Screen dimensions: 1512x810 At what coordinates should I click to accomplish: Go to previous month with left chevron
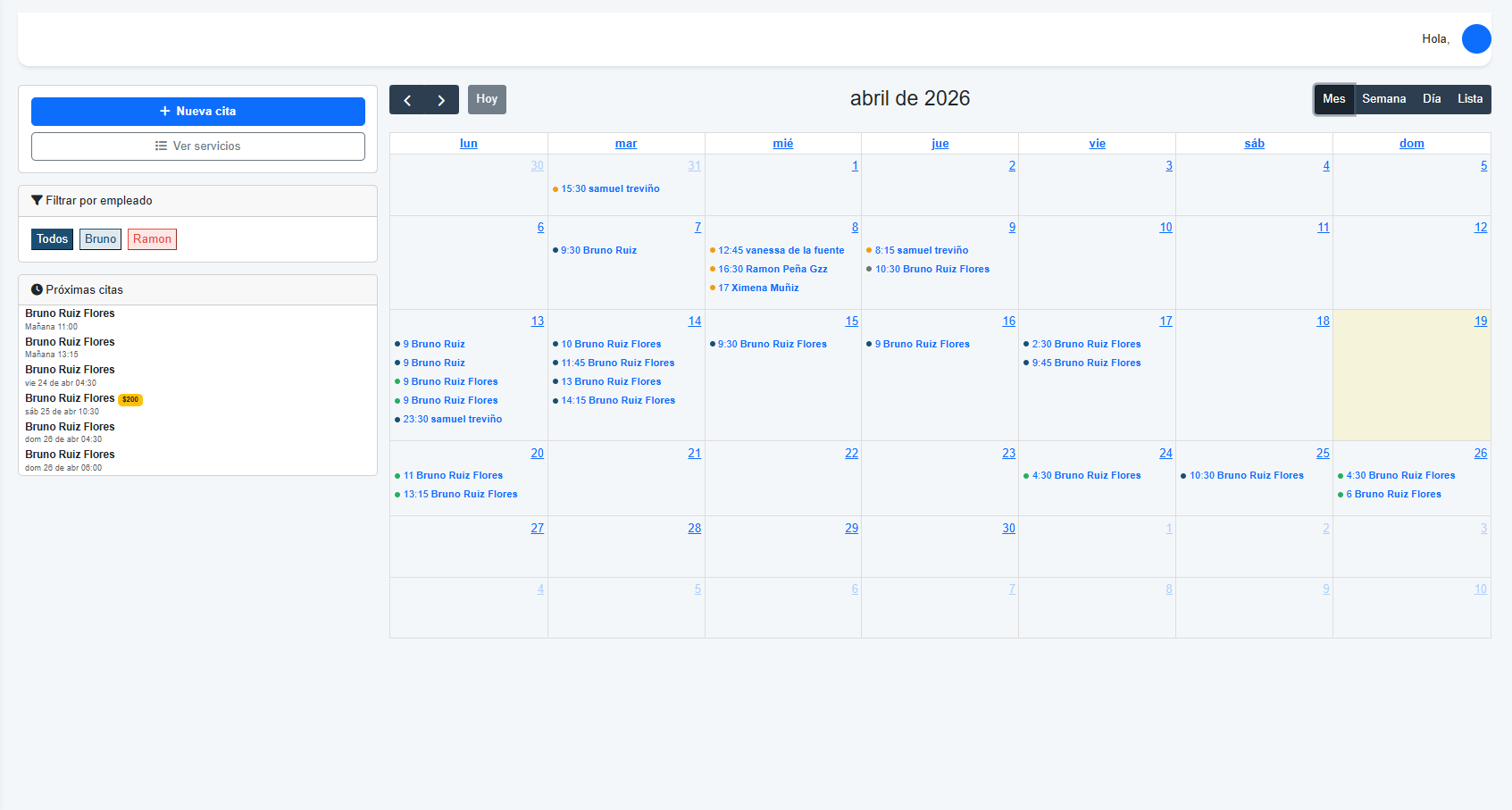407,100
